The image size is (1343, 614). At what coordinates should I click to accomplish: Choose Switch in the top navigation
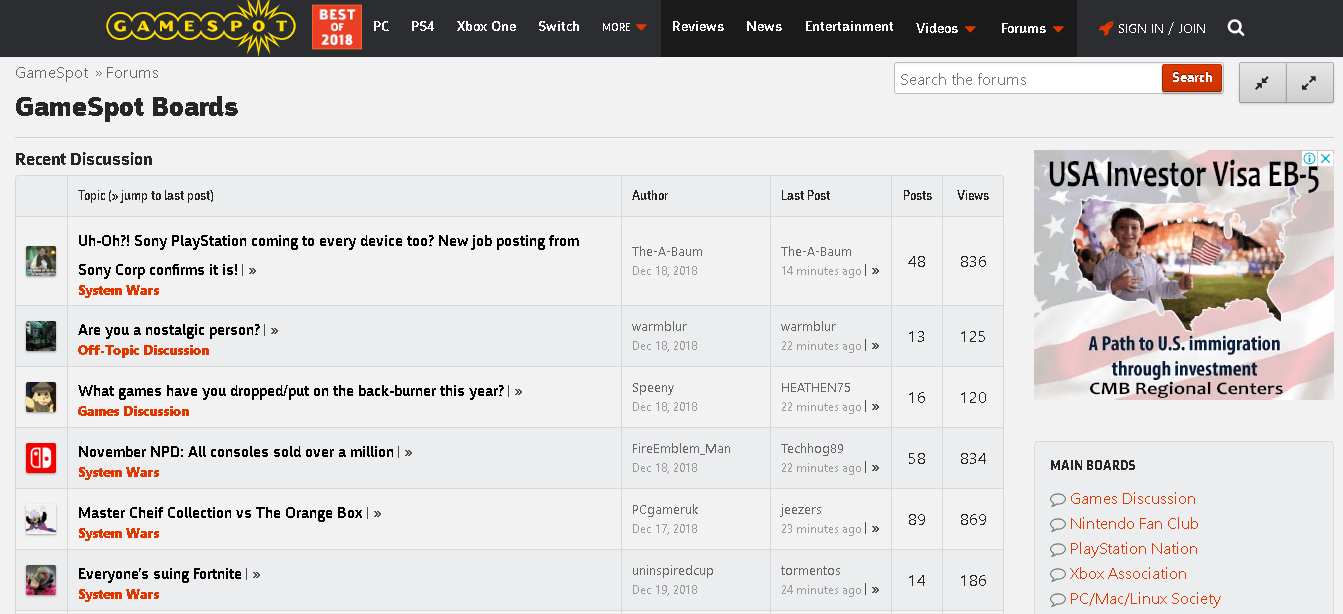click(559, 27)
